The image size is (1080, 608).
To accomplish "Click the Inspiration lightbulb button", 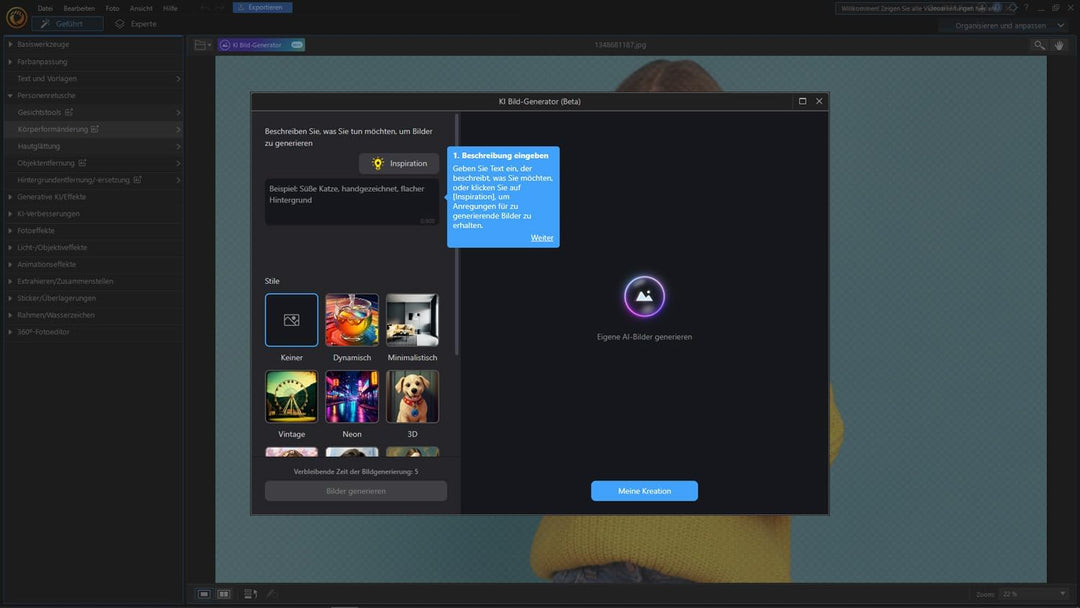I will 399,163.
